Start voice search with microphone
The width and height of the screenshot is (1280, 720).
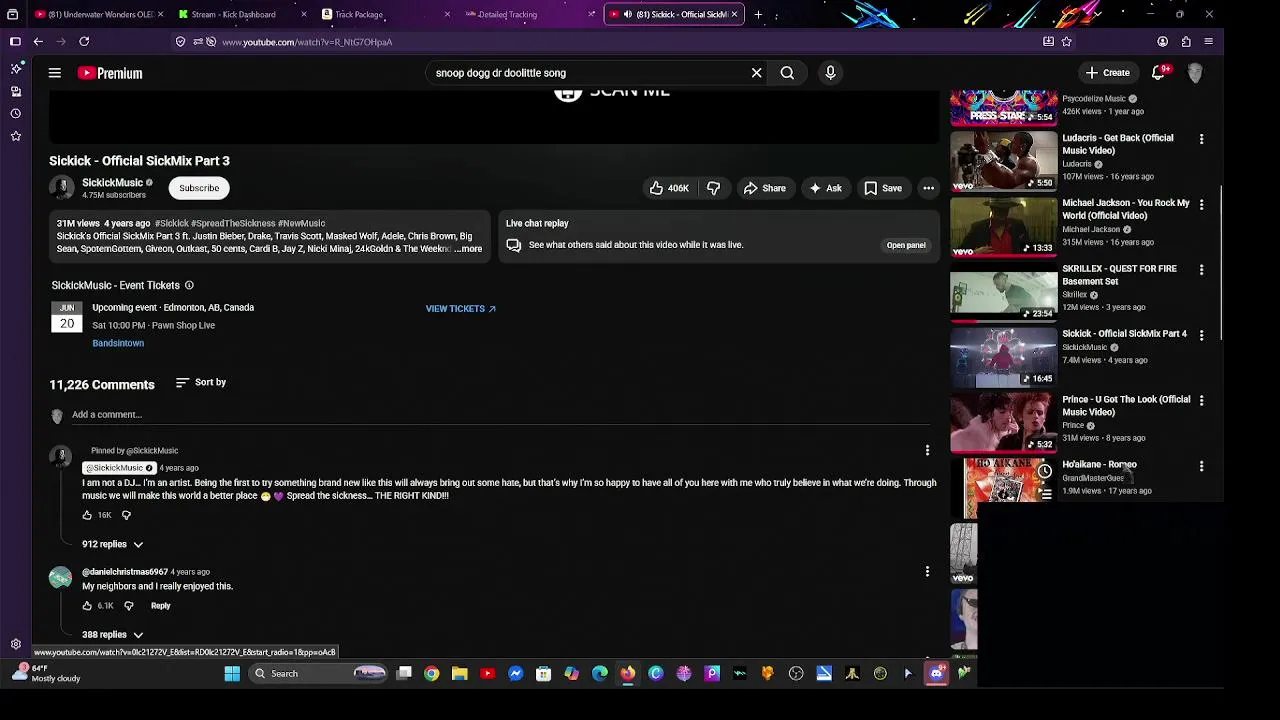(830, 73)
